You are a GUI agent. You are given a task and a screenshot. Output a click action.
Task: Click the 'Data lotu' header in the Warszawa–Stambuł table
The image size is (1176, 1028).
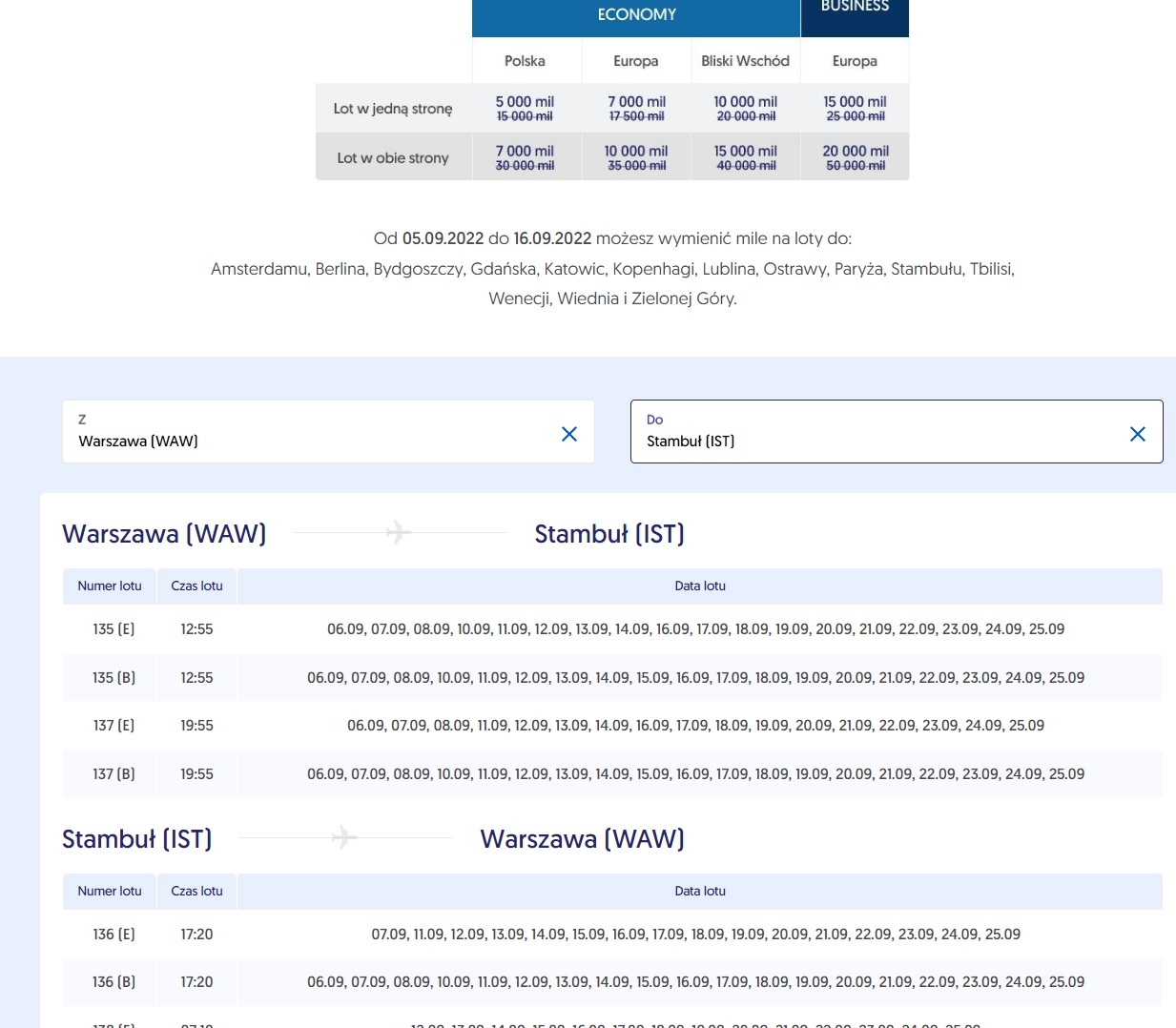click(x=700, y=586)
